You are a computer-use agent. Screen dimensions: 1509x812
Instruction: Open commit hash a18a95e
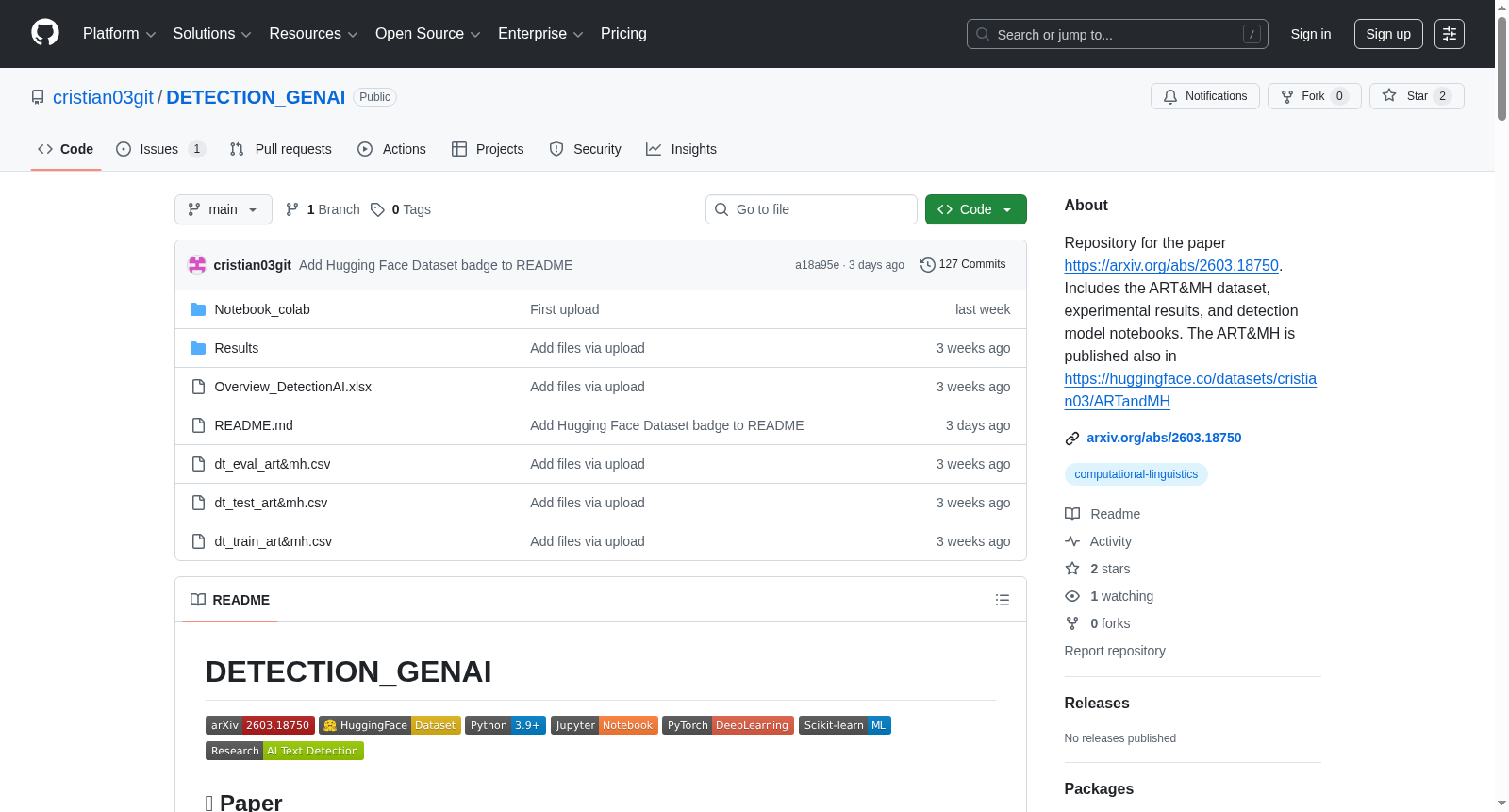click(817, 265)
